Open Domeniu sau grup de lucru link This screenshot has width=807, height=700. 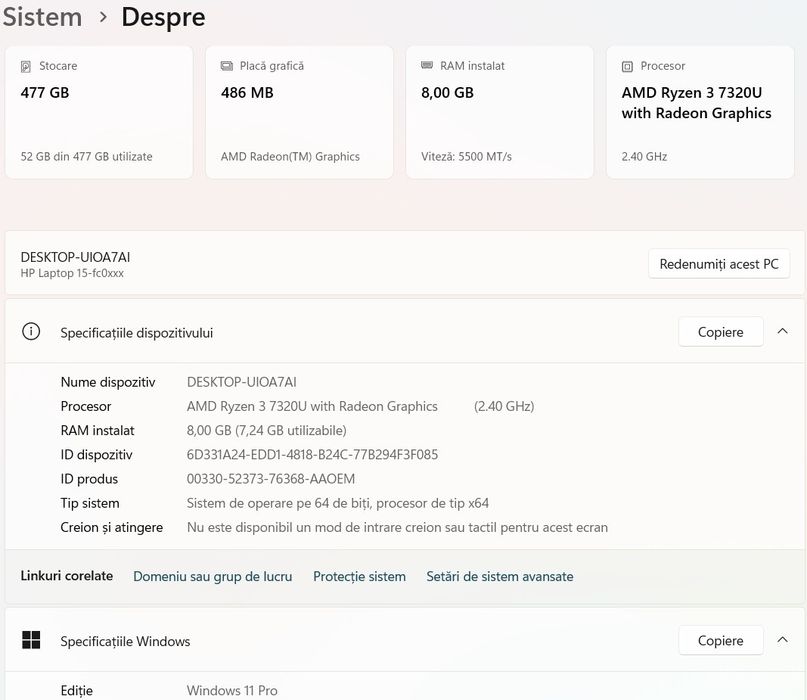tap(212, 576)
